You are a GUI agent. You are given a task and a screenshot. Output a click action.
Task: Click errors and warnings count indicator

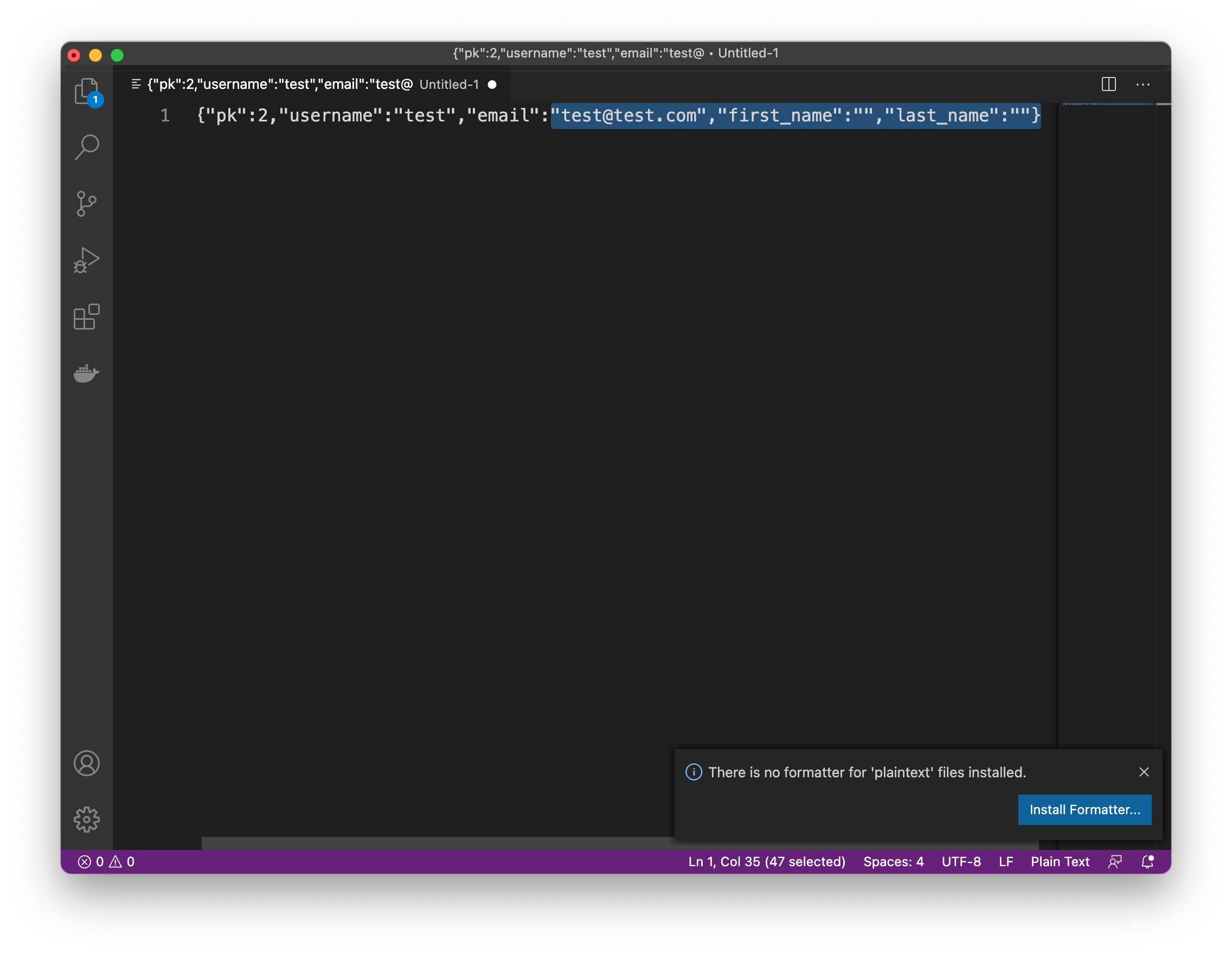[106, 861]
